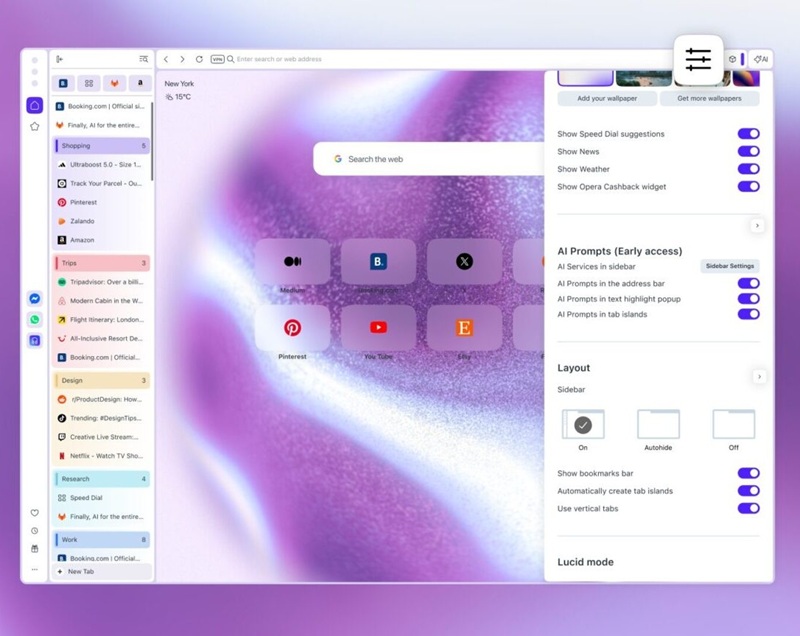Select the pinned Amazon tab
Screen dimensions: 800x636
[x=140, y=83]
